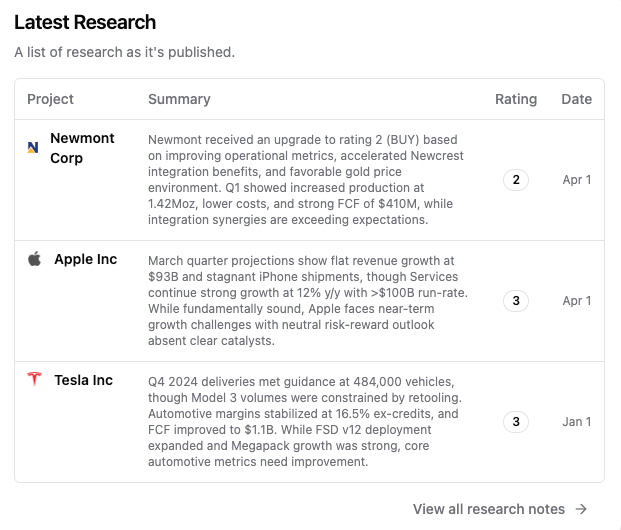The image size is (621, 530).
Task: Open the Tesla Inc project name
Action: 84,380
